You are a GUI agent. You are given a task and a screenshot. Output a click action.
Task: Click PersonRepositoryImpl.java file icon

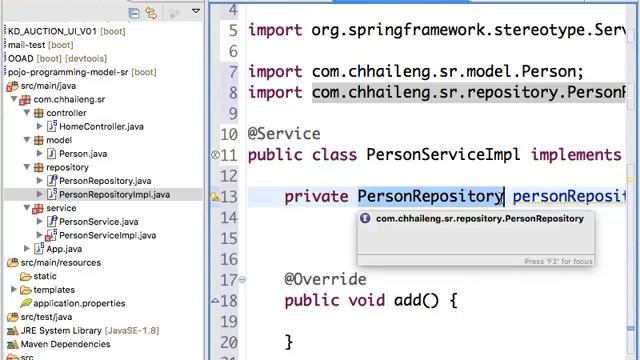point(52,194)
